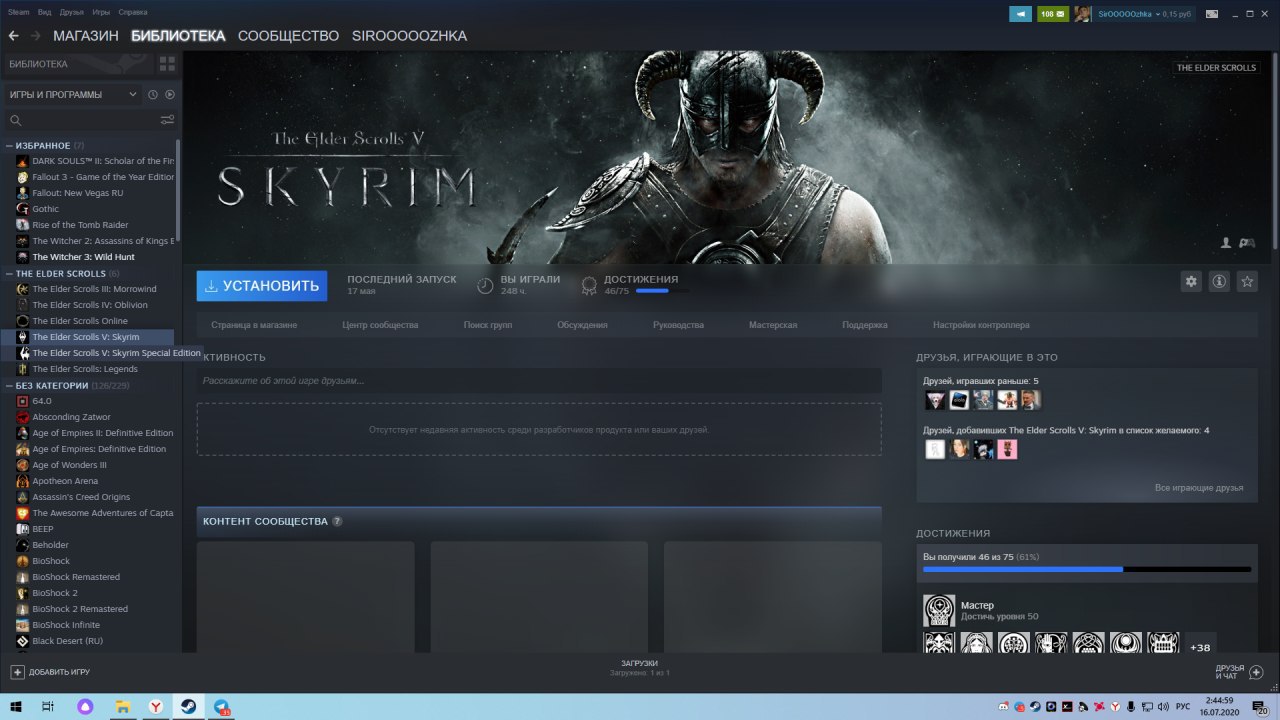Open Настройки контроллера link
Image resolution: width=1280 pixels, height=720 pixels.
pyautogui.click(x=981, y=325)
